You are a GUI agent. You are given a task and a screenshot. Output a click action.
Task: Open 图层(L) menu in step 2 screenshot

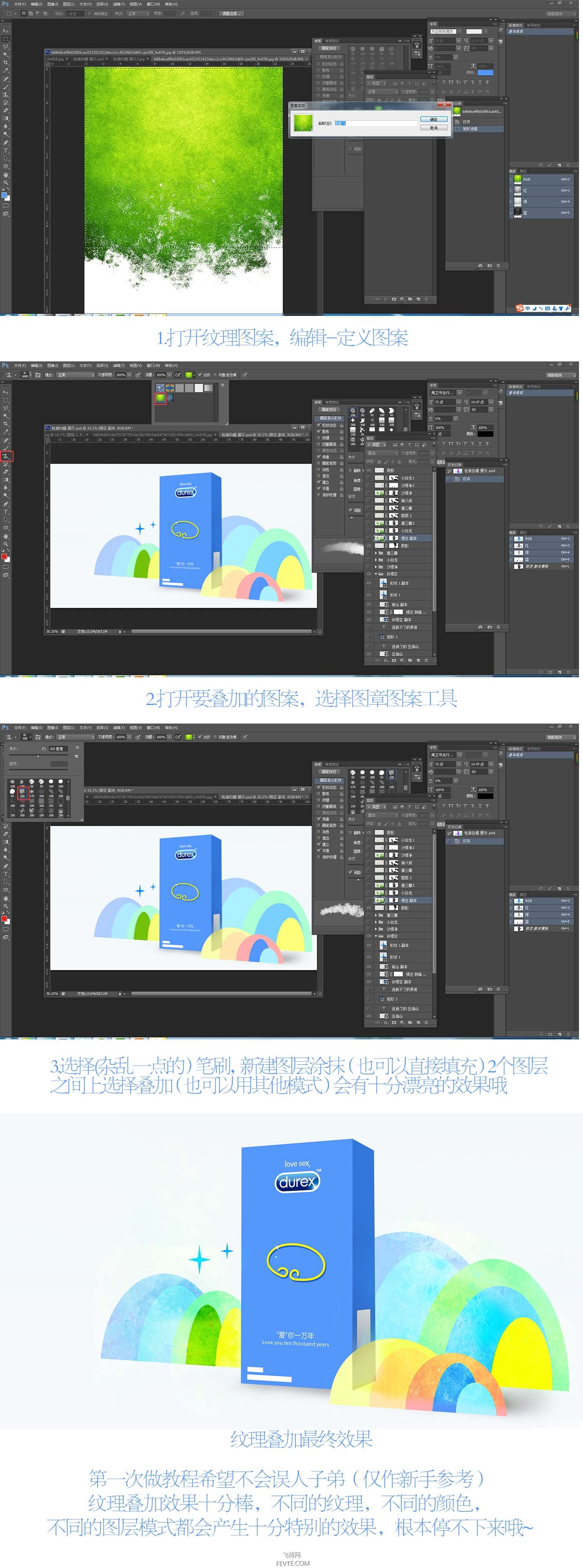(x=70, y=366)
